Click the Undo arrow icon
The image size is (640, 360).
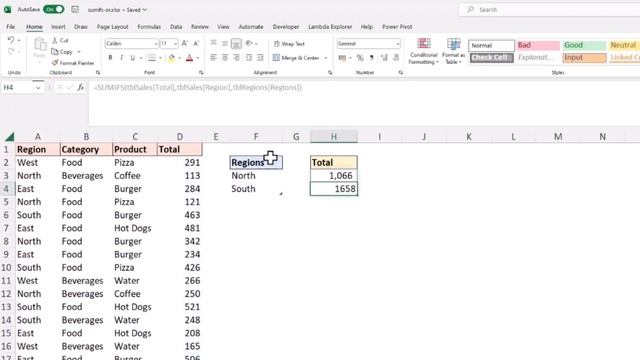click(11, 40)
